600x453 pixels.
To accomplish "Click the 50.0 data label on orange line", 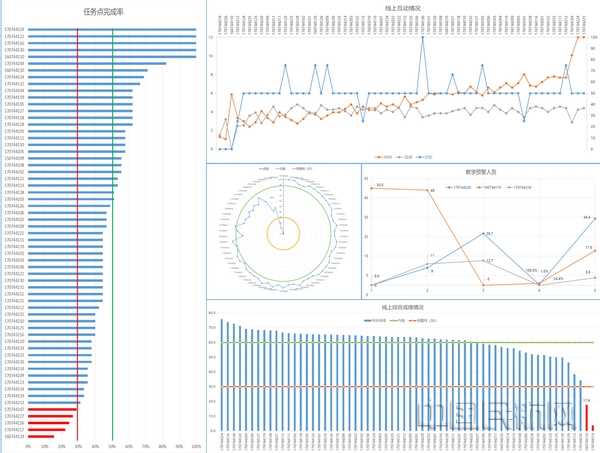I will (x=380, y=185).
